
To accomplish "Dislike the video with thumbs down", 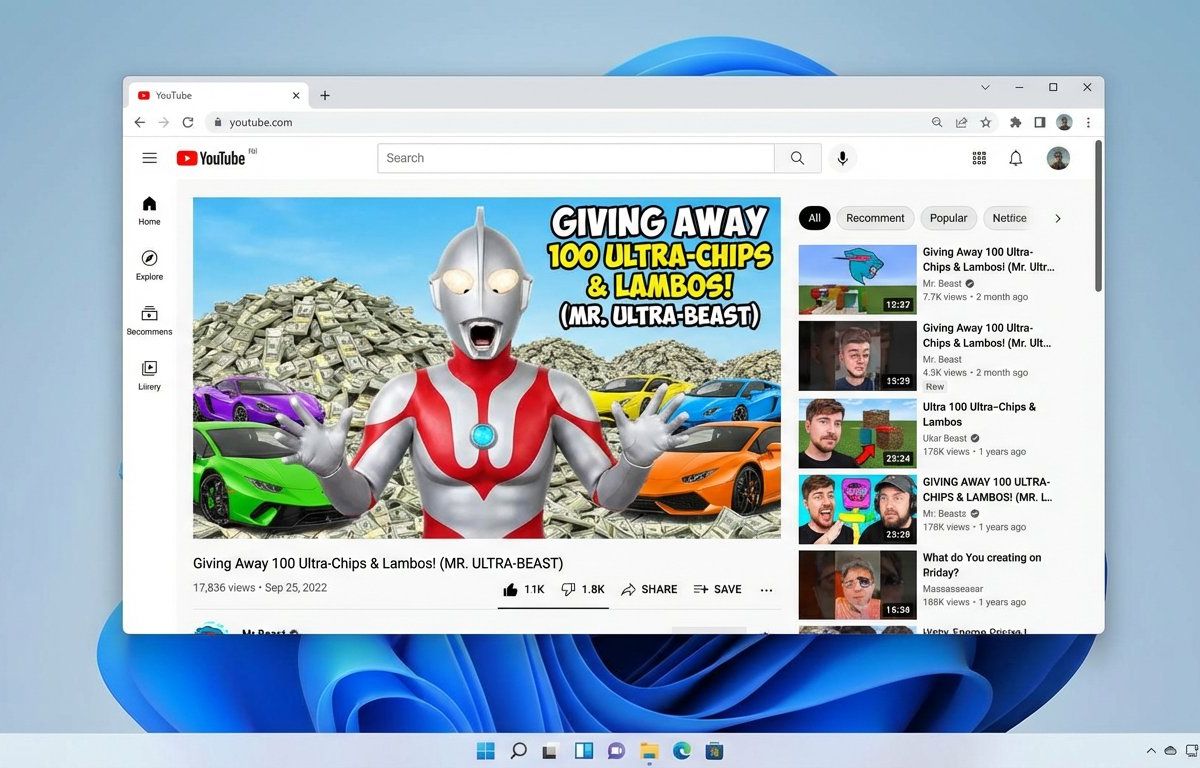I will (583, 589).
